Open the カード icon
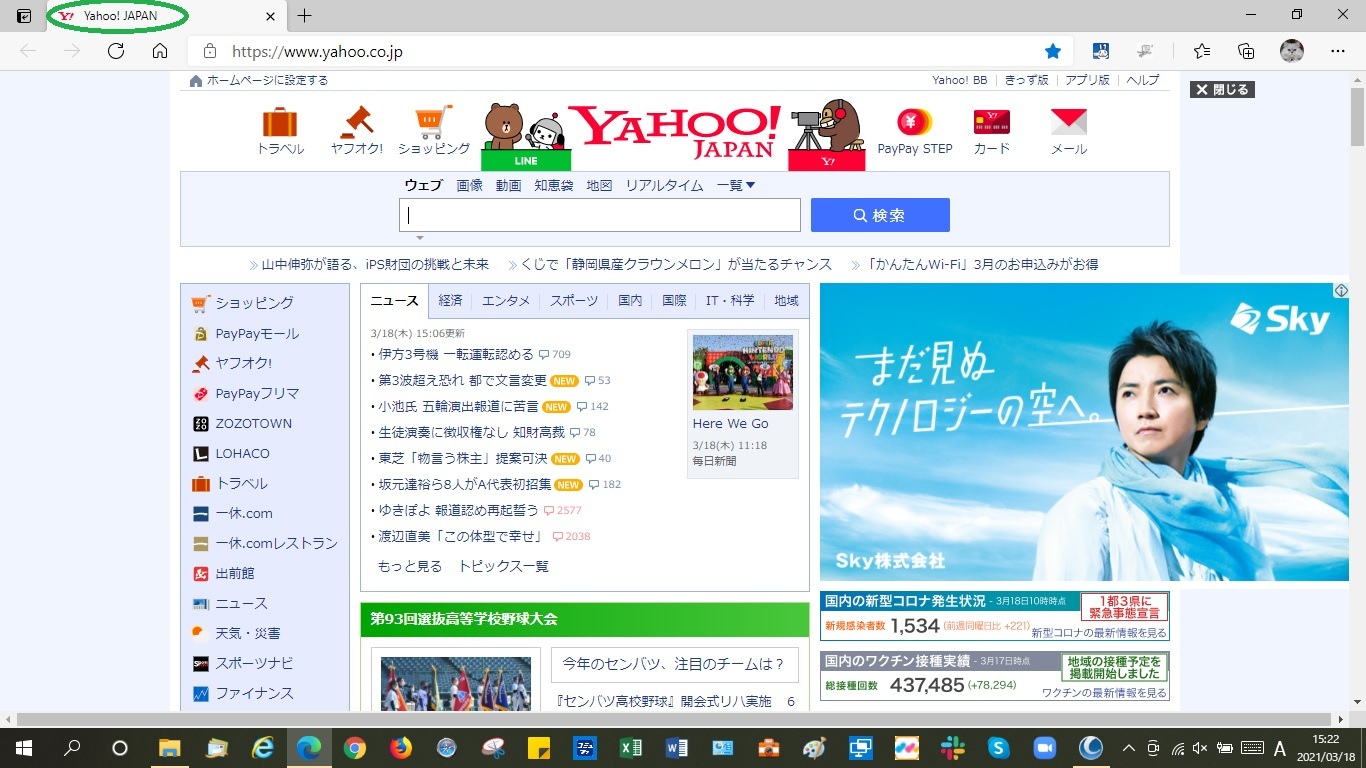 [991, 122]
